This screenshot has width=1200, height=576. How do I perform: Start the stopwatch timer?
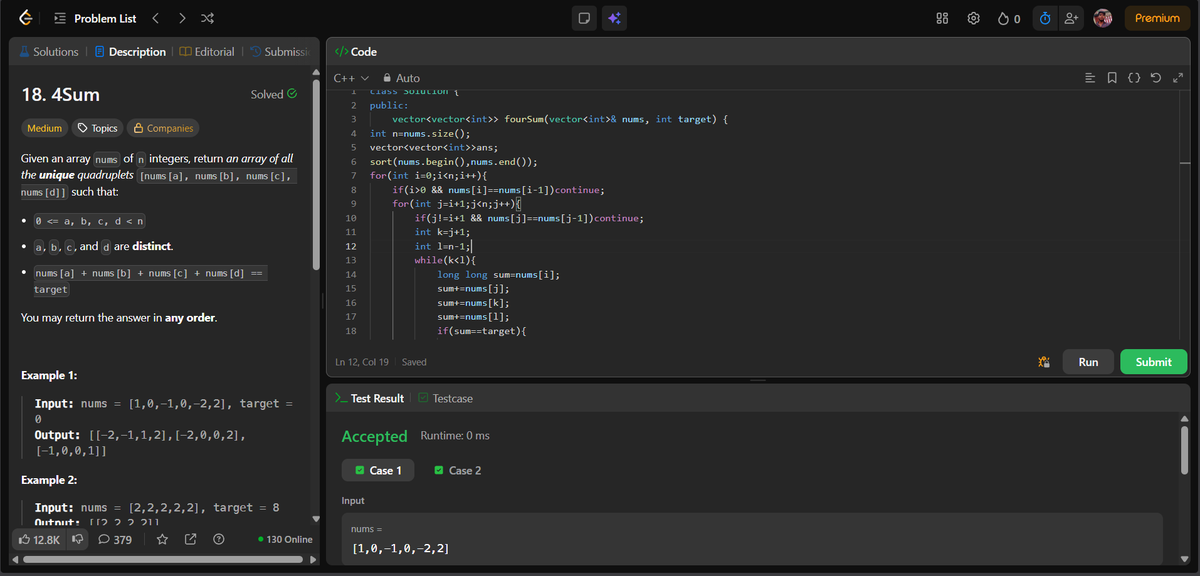[x=1045, y=18]
